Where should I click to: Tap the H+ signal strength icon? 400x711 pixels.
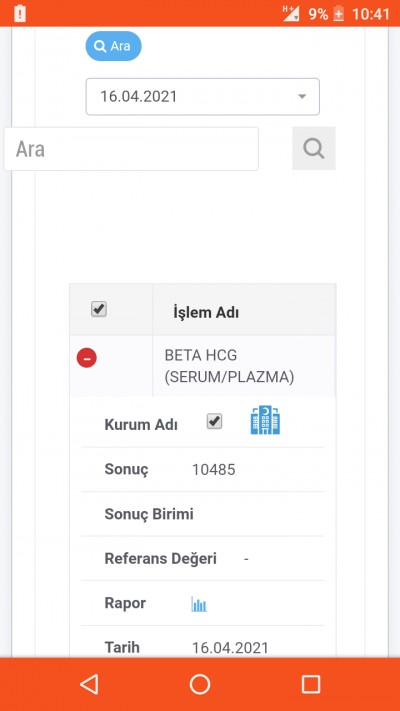pos(291,13)
